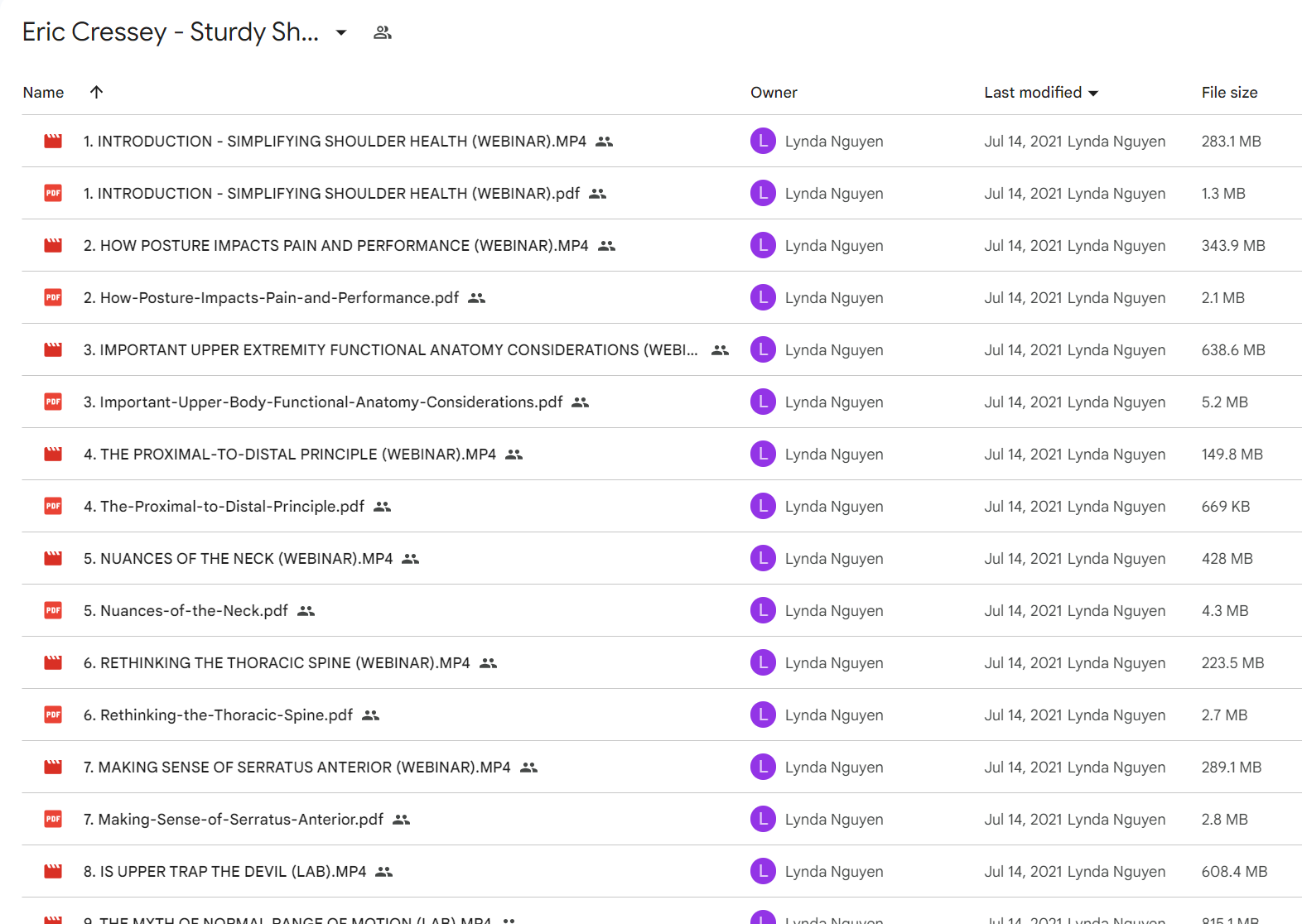Click video icon for Nuances of the Neck MP4
Viewport: 1302px width, 924px height.
53,559
